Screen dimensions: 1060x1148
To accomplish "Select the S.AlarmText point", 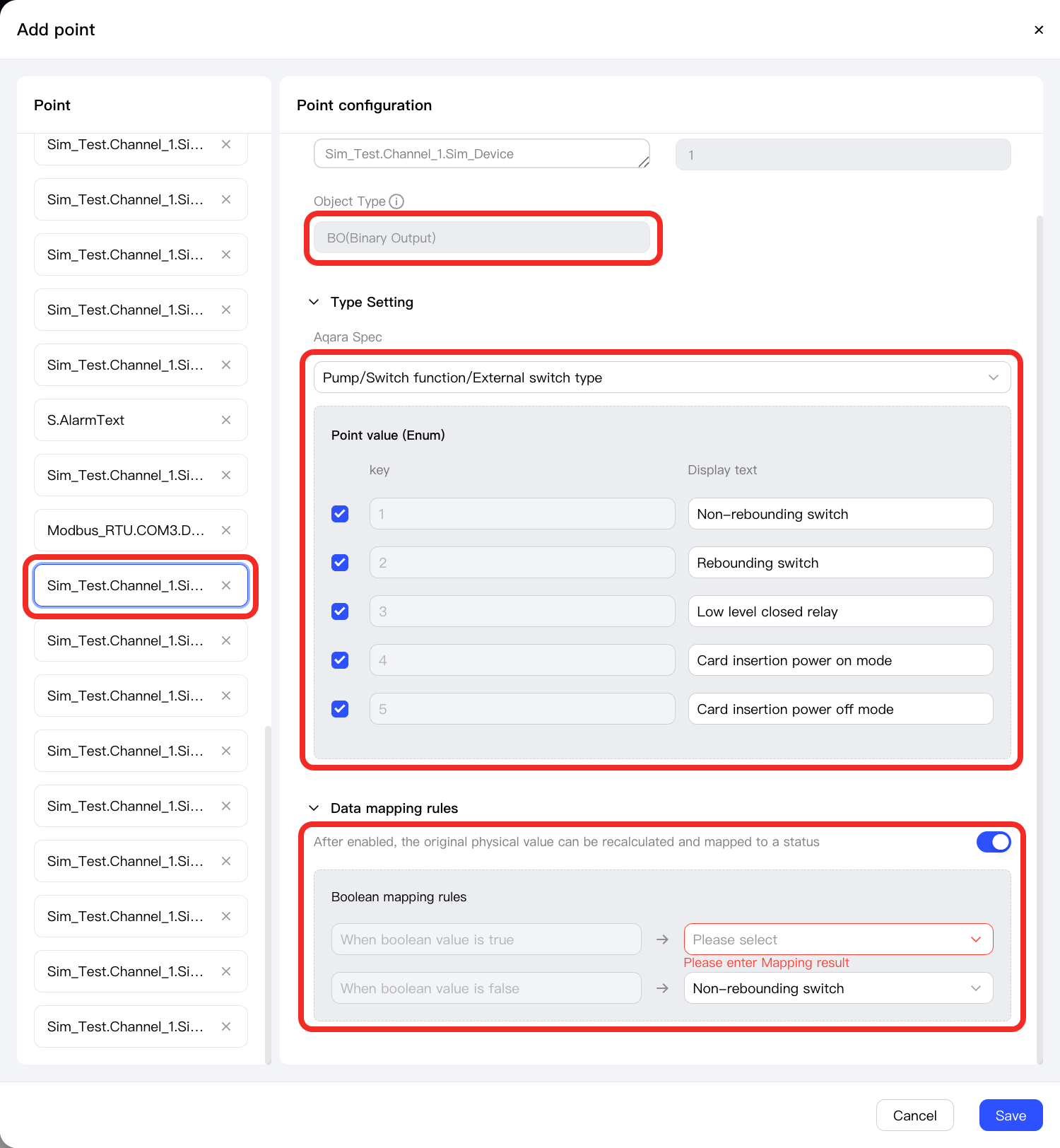I will 141,420.
